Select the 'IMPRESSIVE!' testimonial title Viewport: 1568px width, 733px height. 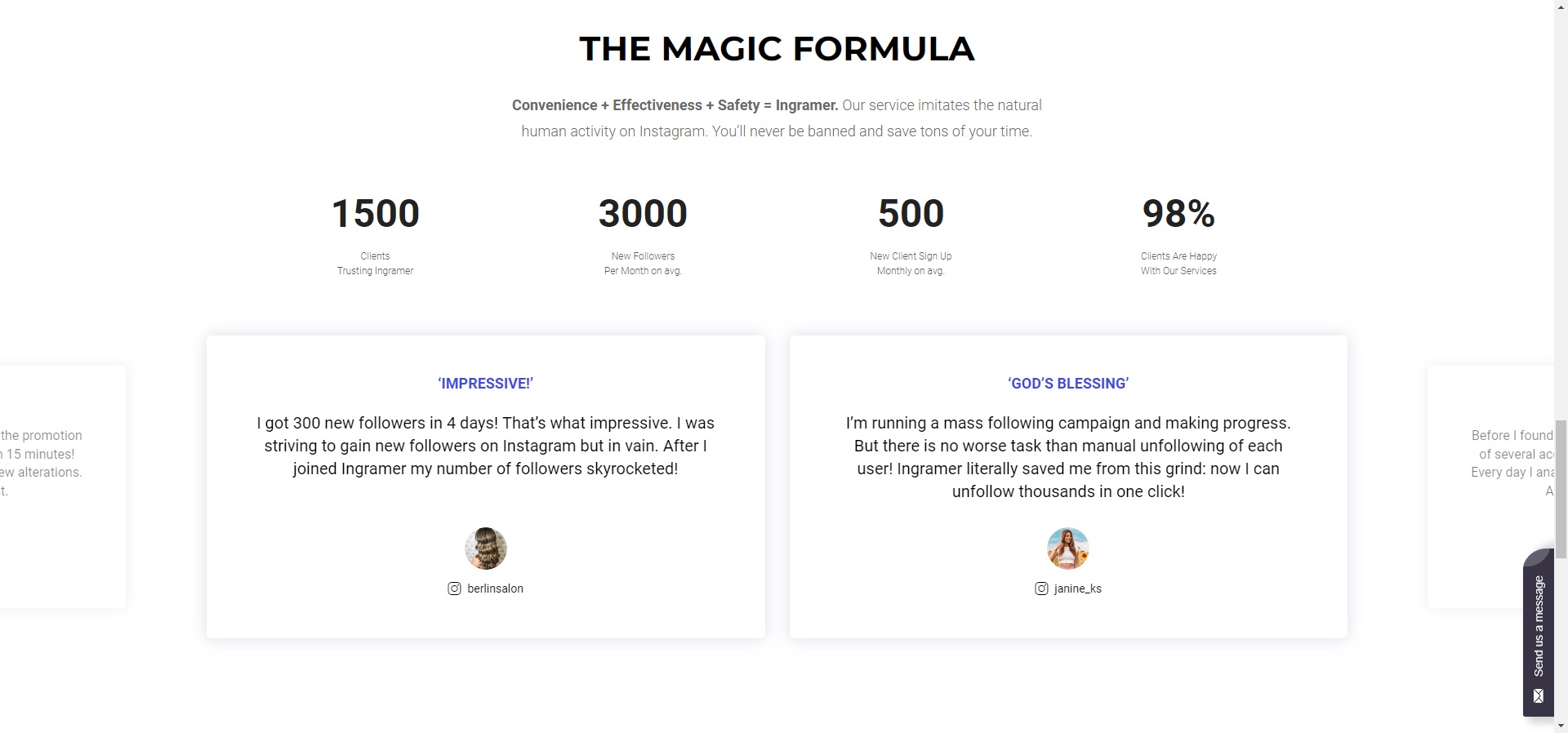485,384
